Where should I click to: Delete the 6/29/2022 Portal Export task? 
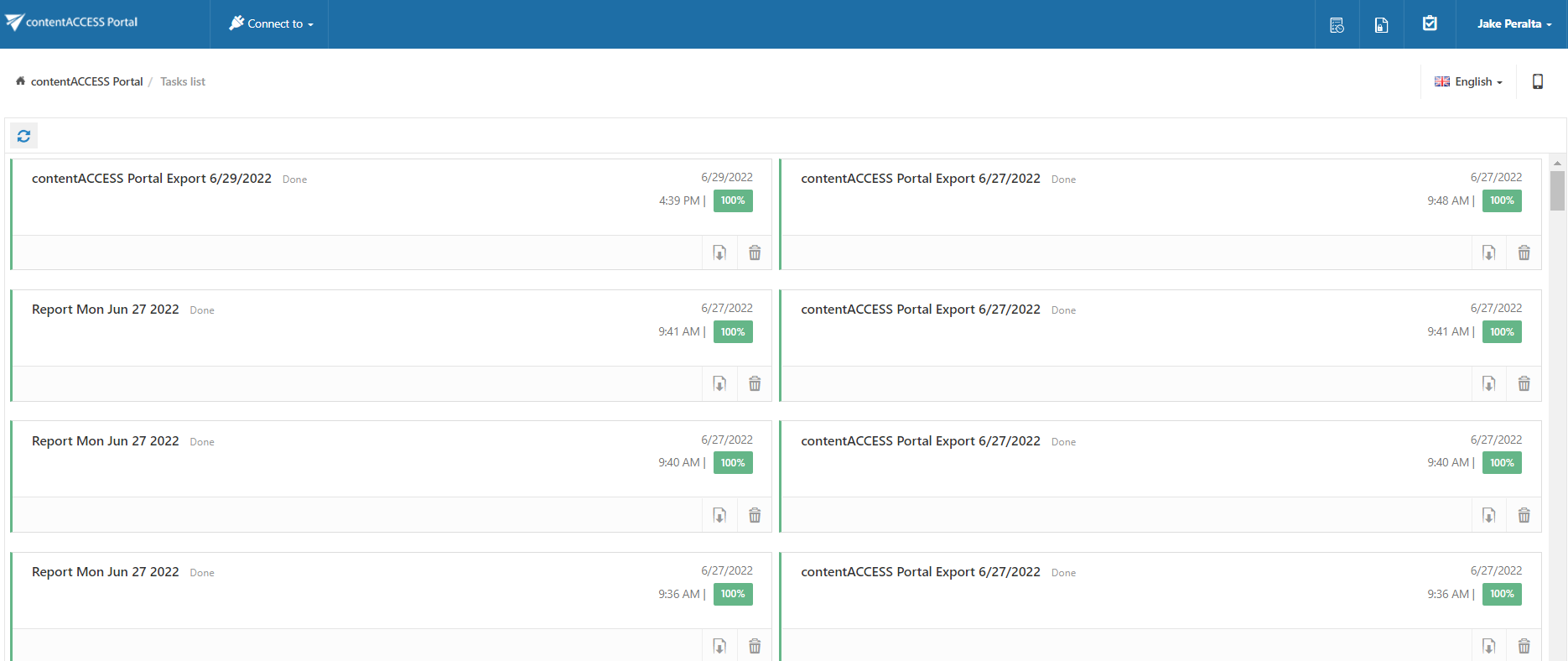coord(755,252)
